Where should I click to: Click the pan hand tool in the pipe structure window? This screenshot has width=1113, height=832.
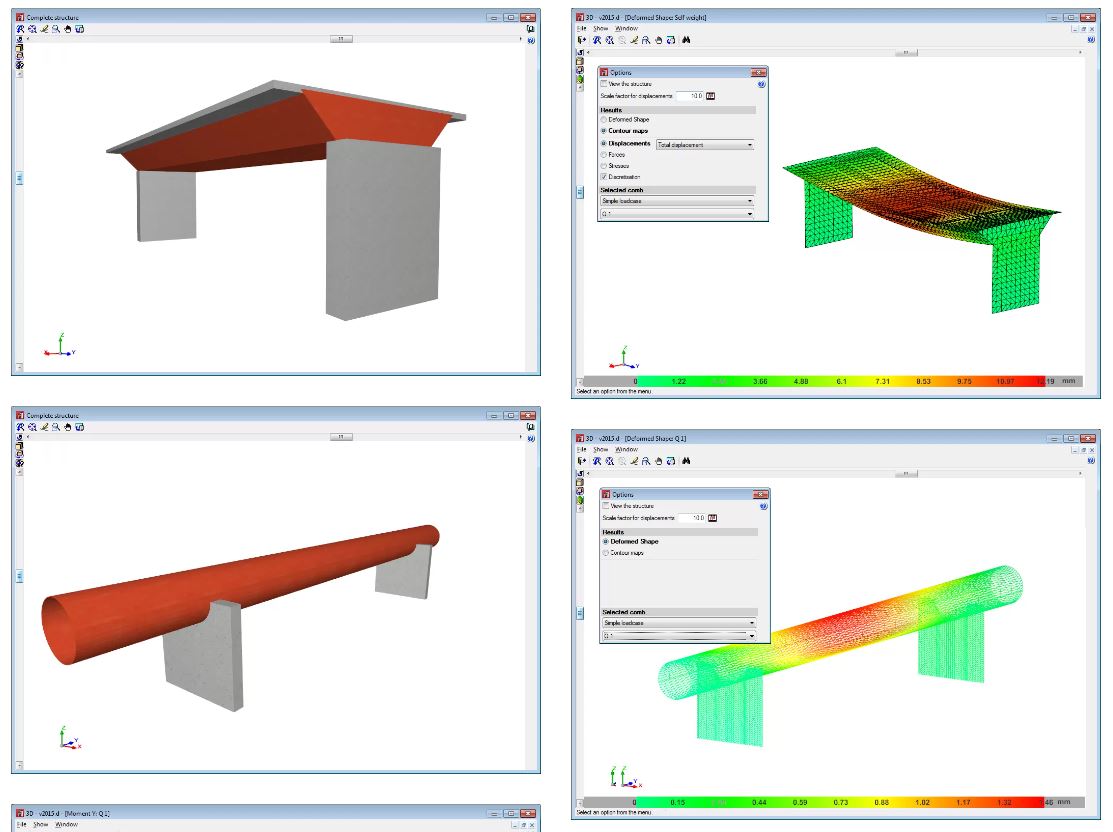[67, 427]
